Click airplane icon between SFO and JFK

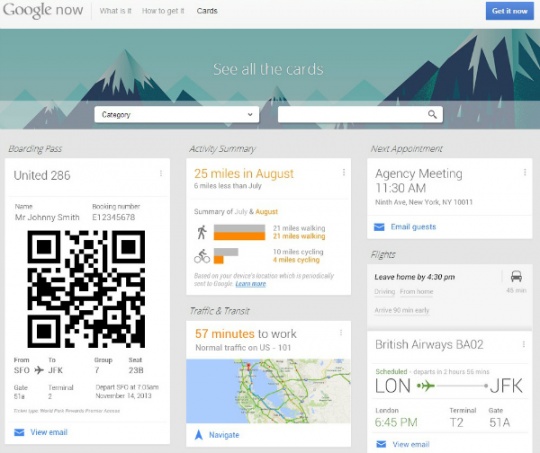pyautogui.click(x=39, y=370)
